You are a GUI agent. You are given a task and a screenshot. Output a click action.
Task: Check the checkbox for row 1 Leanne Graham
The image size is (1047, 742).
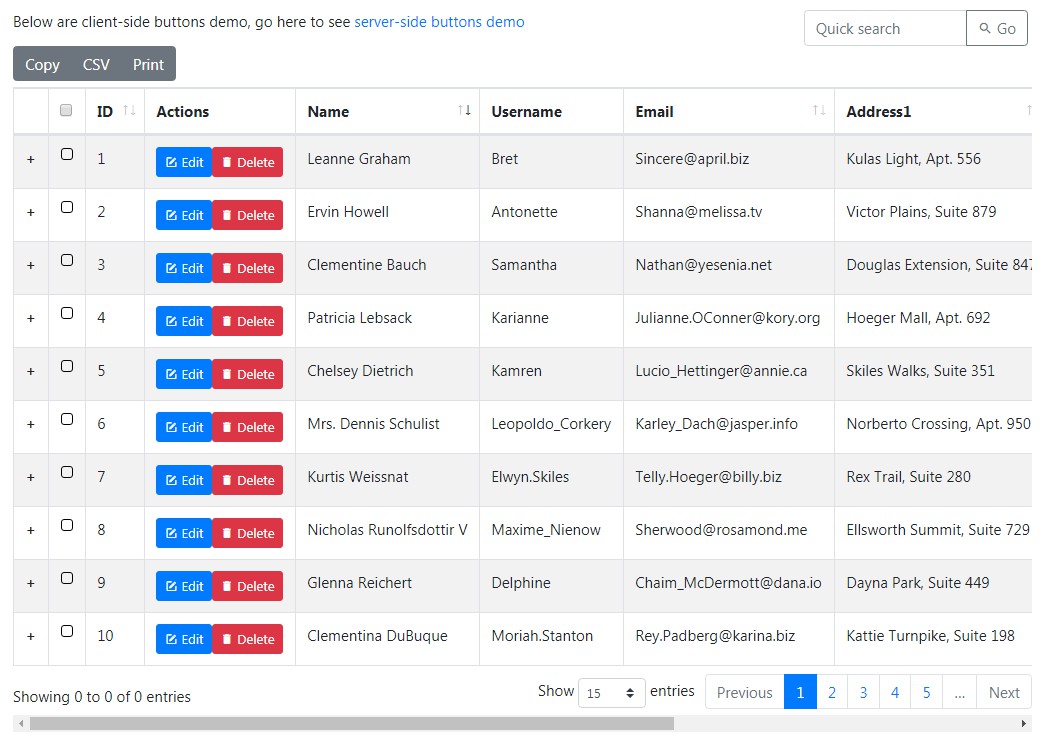(x=66, y=153)
